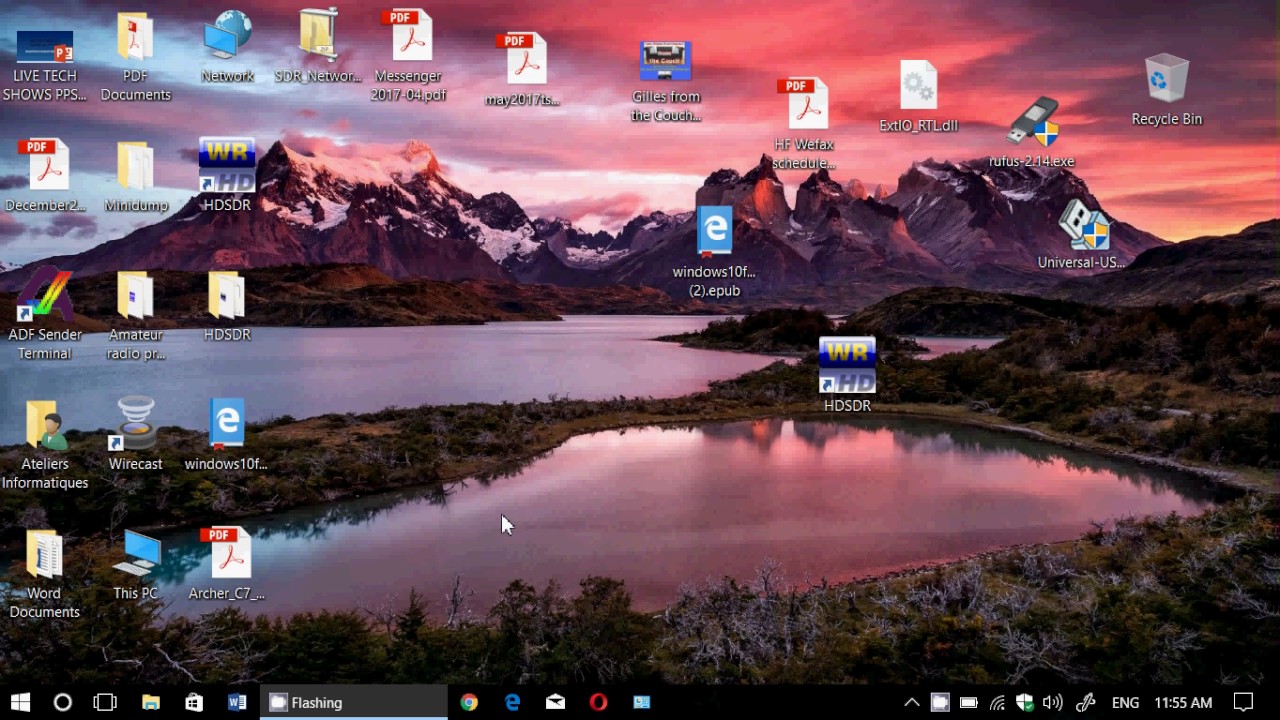This screenshot has width=1280, height=720.
Task: Open the Word Documents folder
Action: click(x=45, y=574)
